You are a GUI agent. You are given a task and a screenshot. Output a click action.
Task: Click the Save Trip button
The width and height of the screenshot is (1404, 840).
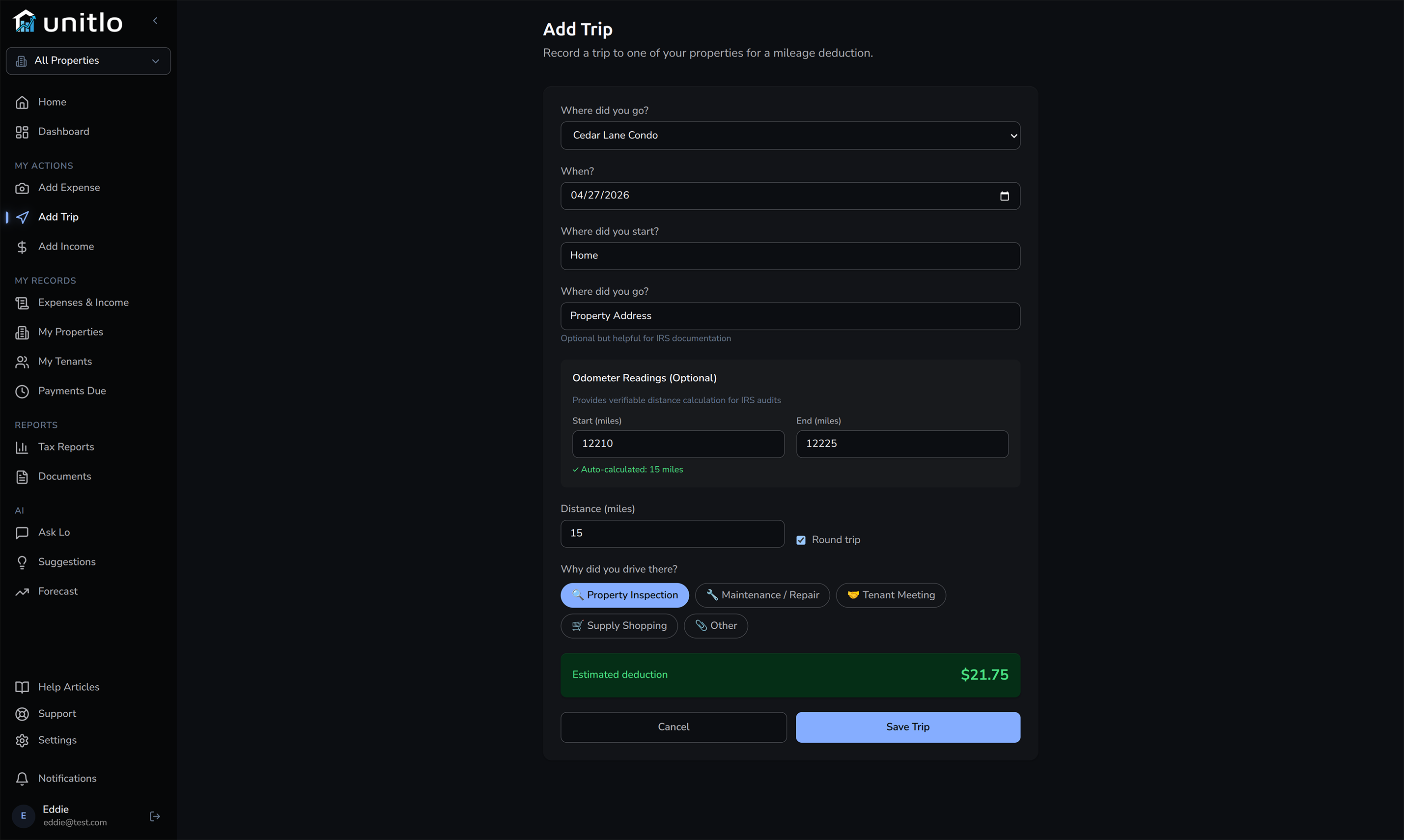(907, 727)
